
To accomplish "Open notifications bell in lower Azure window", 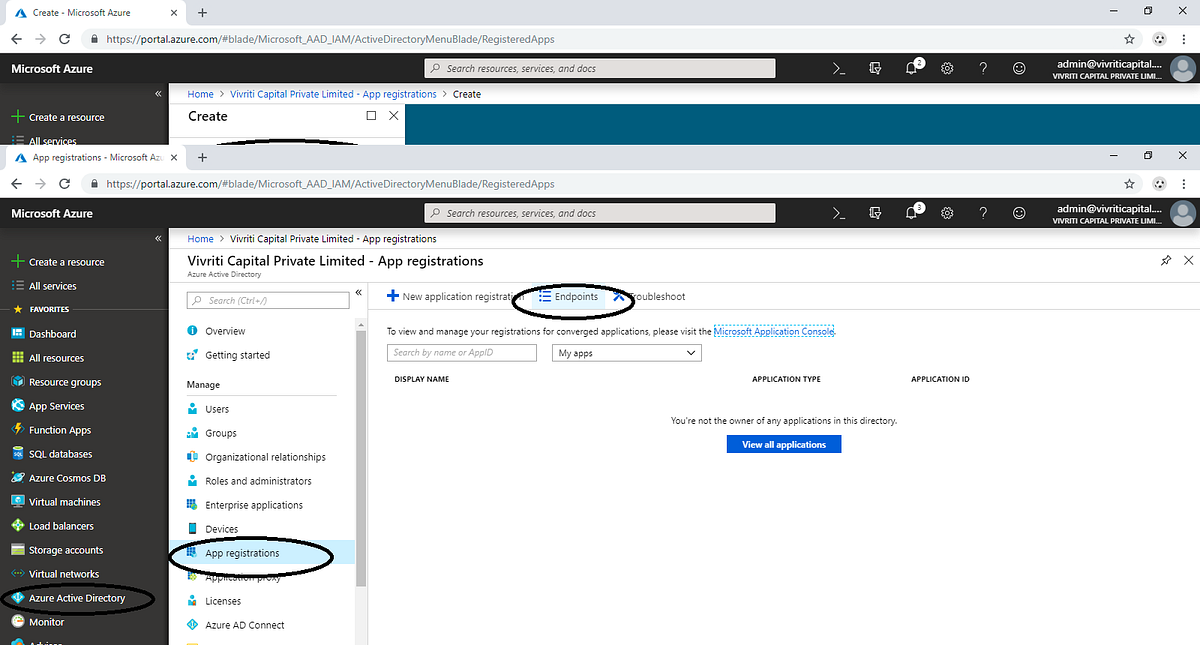I will (913, 213).
